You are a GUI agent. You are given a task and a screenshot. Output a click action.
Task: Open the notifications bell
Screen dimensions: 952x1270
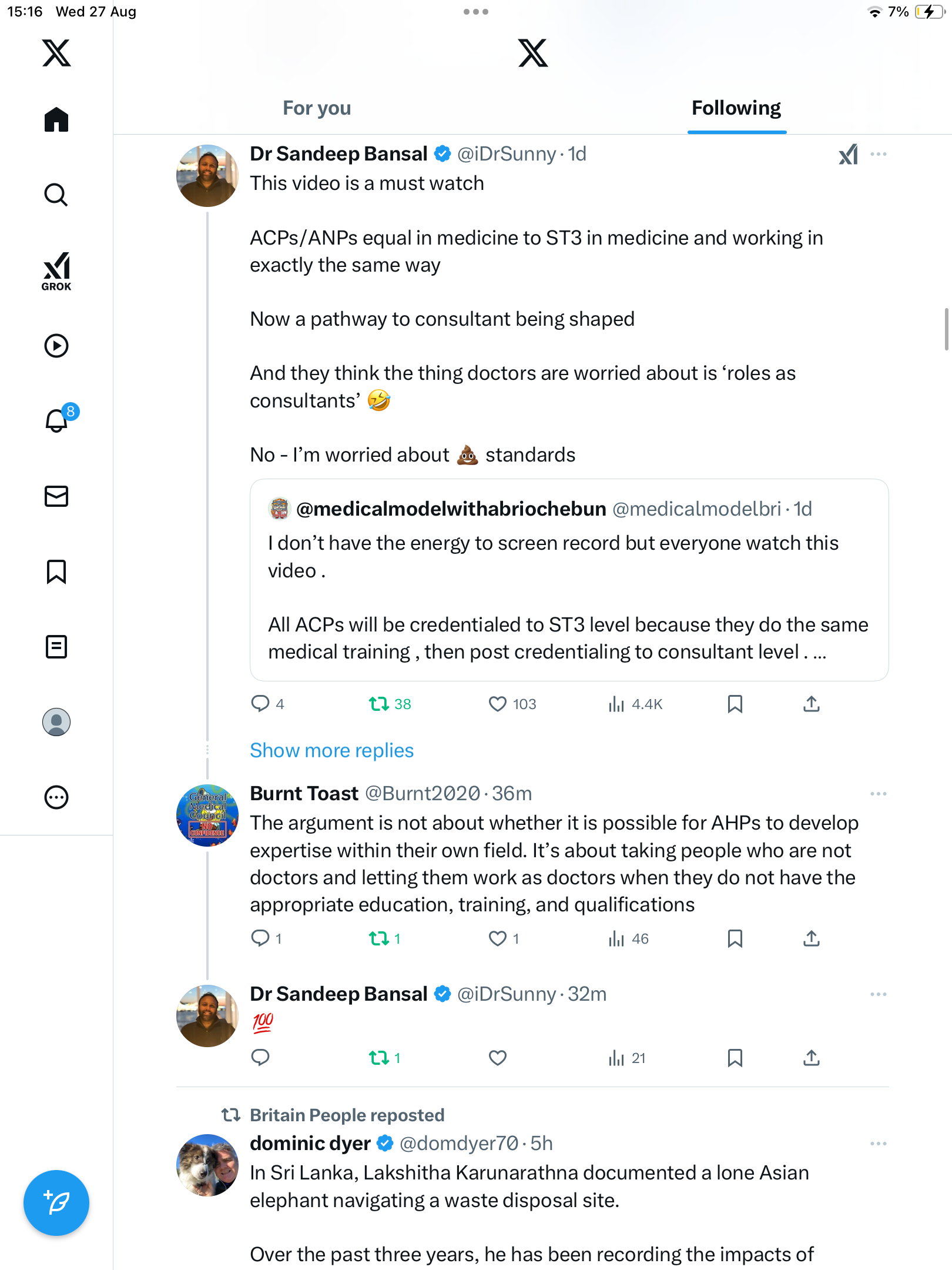[57, 420]
